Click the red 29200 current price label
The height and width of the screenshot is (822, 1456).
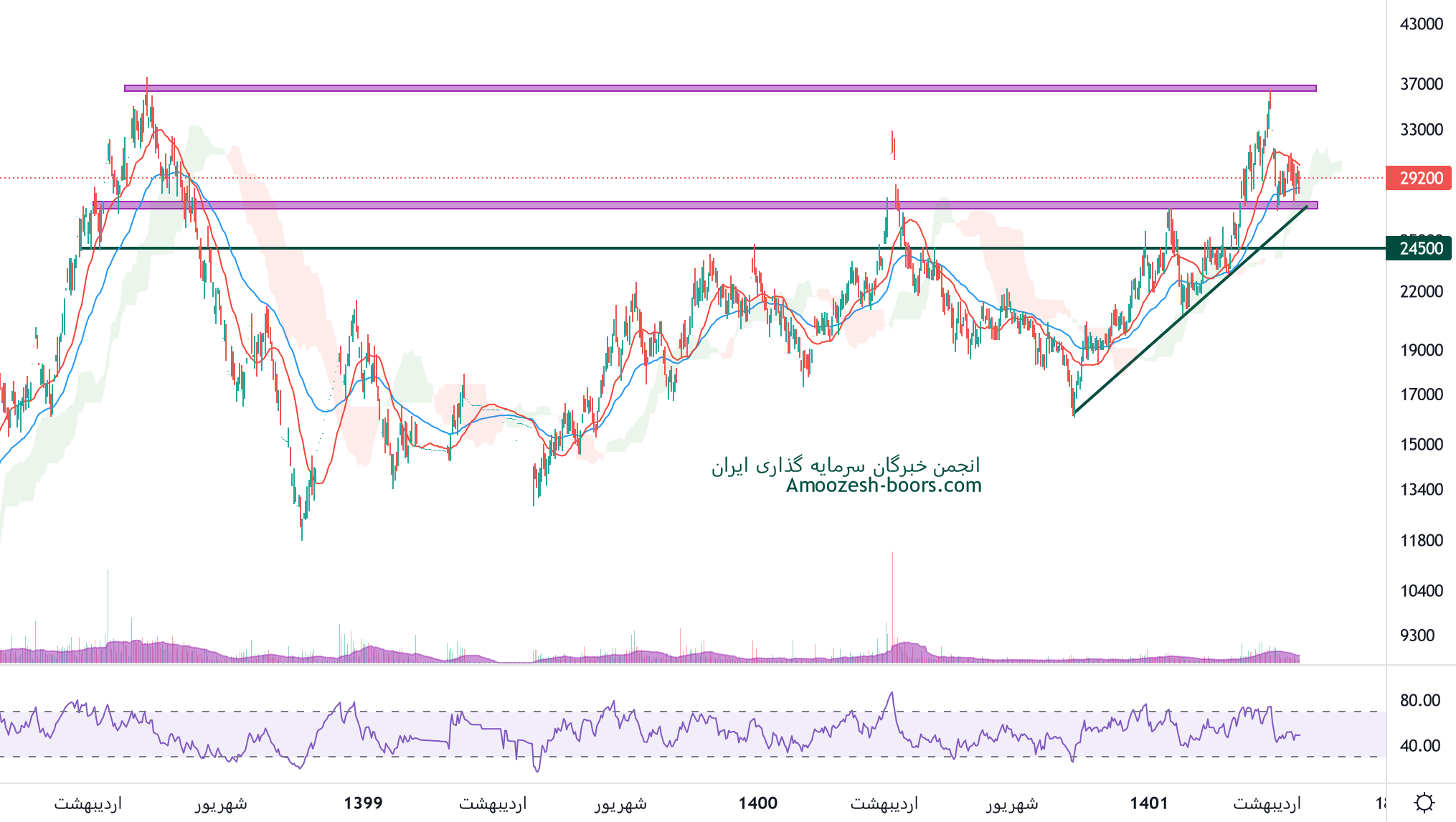tap(1419, 178)
